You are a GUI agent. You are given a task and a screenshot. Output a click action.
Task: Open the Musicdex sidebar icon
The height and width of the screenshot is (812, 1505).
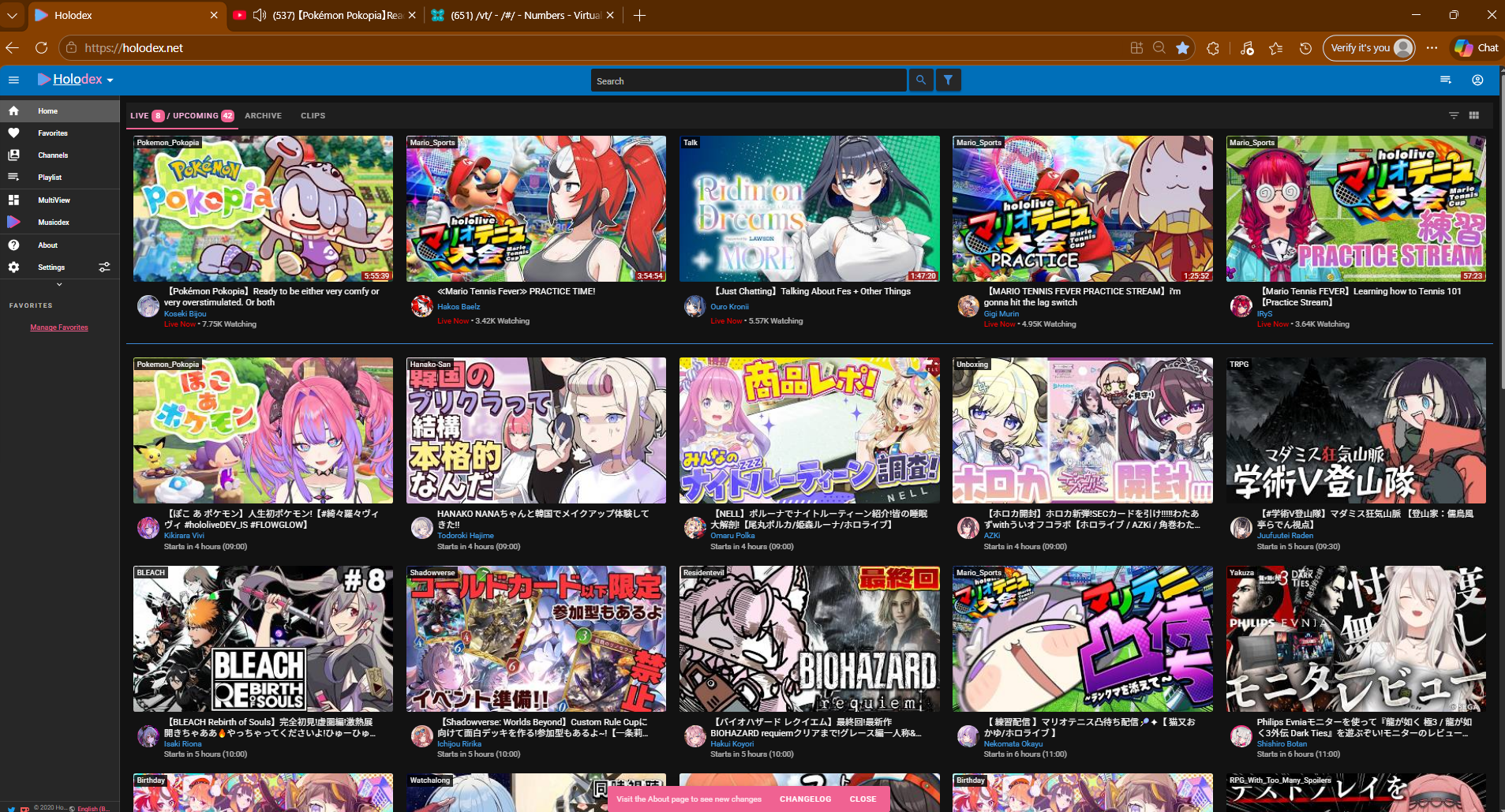click(x=13, y=223)
